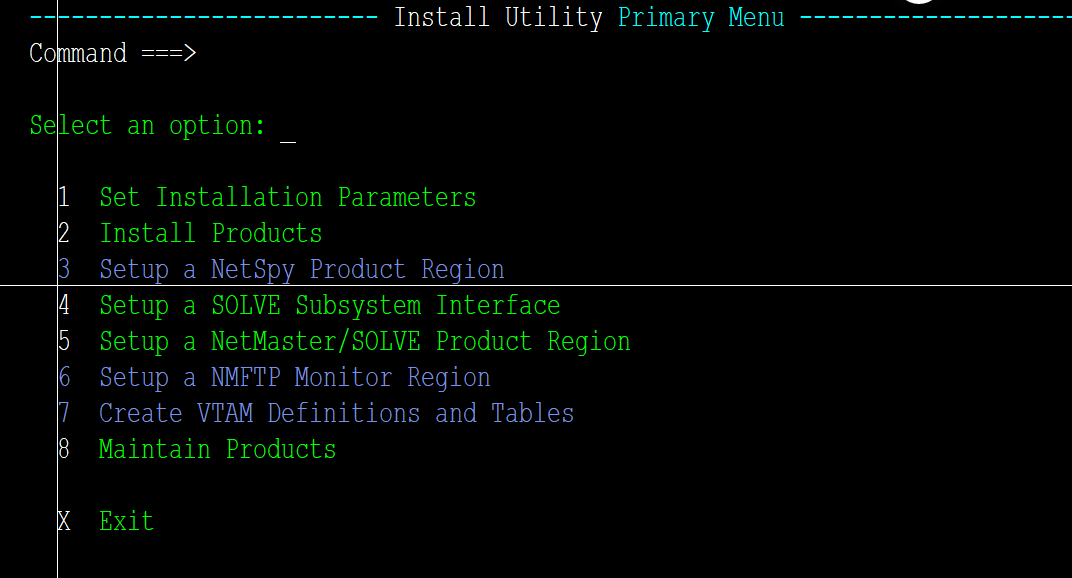This screenshot has height=578, width=1072.
Task: Click the Exit menu entry
Action: click(126, 522)
